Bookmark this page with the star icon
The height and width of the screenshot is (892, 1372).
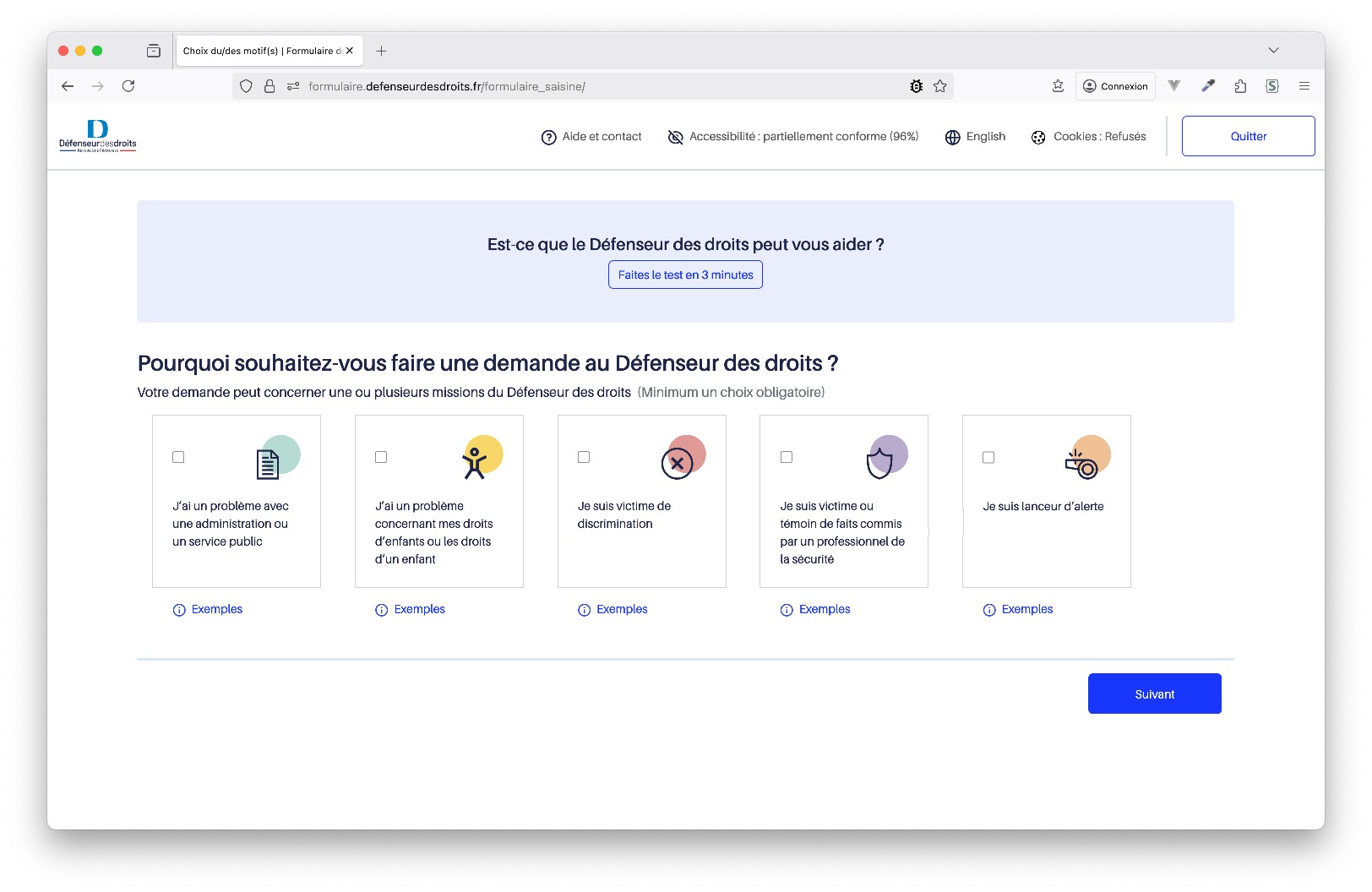940,86
